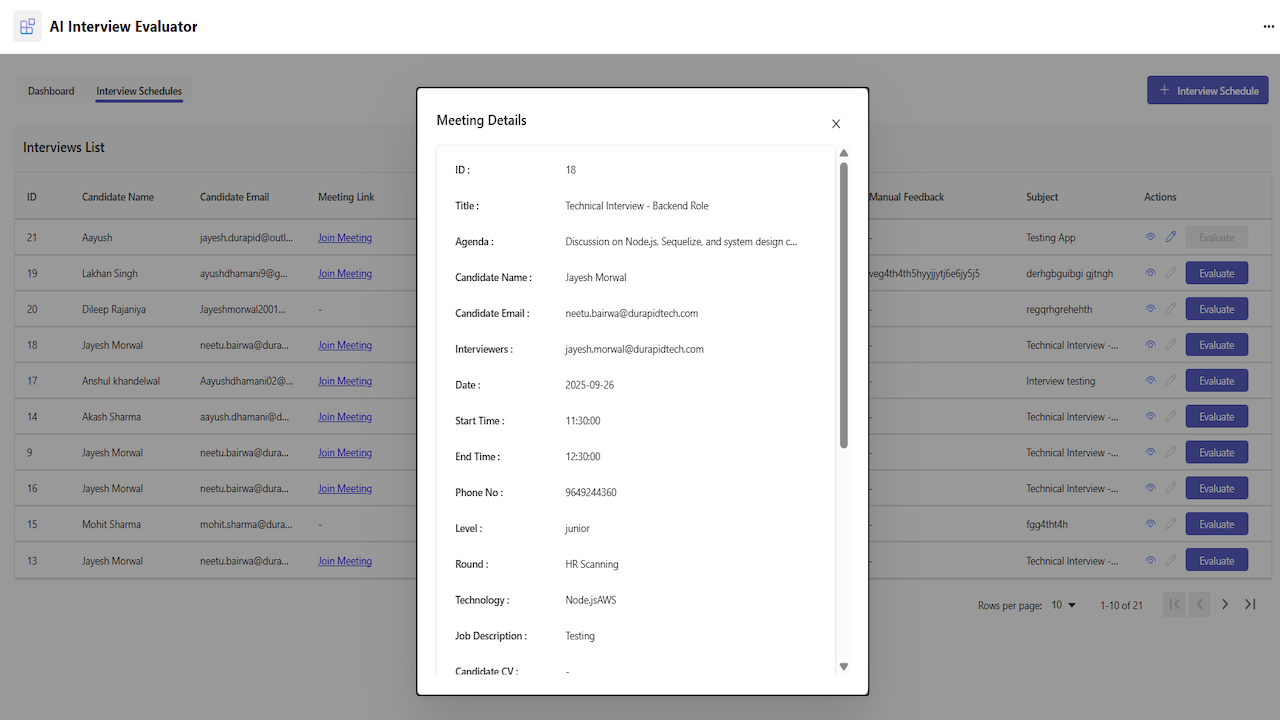View eye icon for Anshul khandelwal row
This screenshot has width=1280, height=720.
pos(1150,381)
